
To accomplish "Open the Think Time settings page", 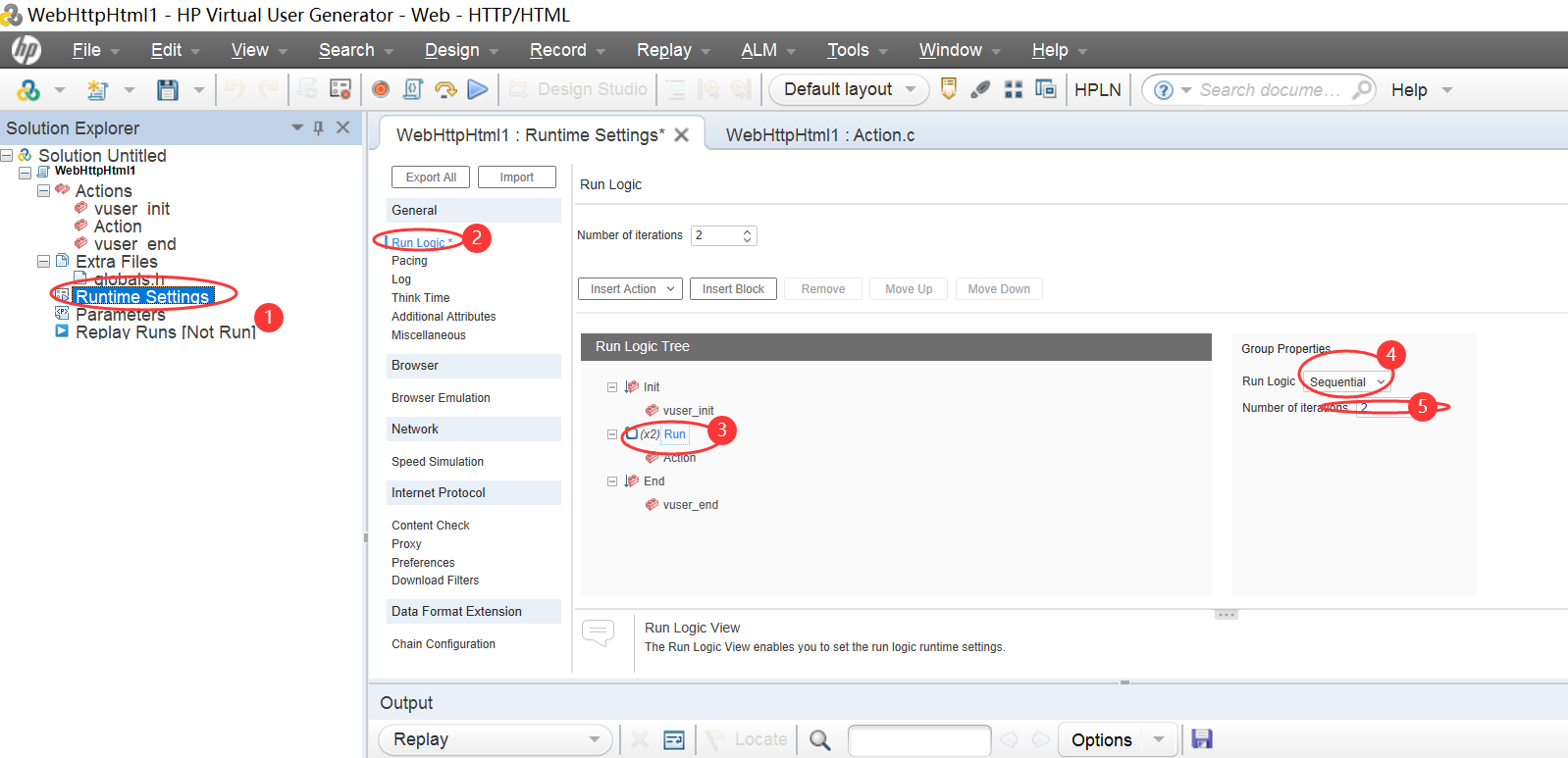I will click(x=420, y=298).
